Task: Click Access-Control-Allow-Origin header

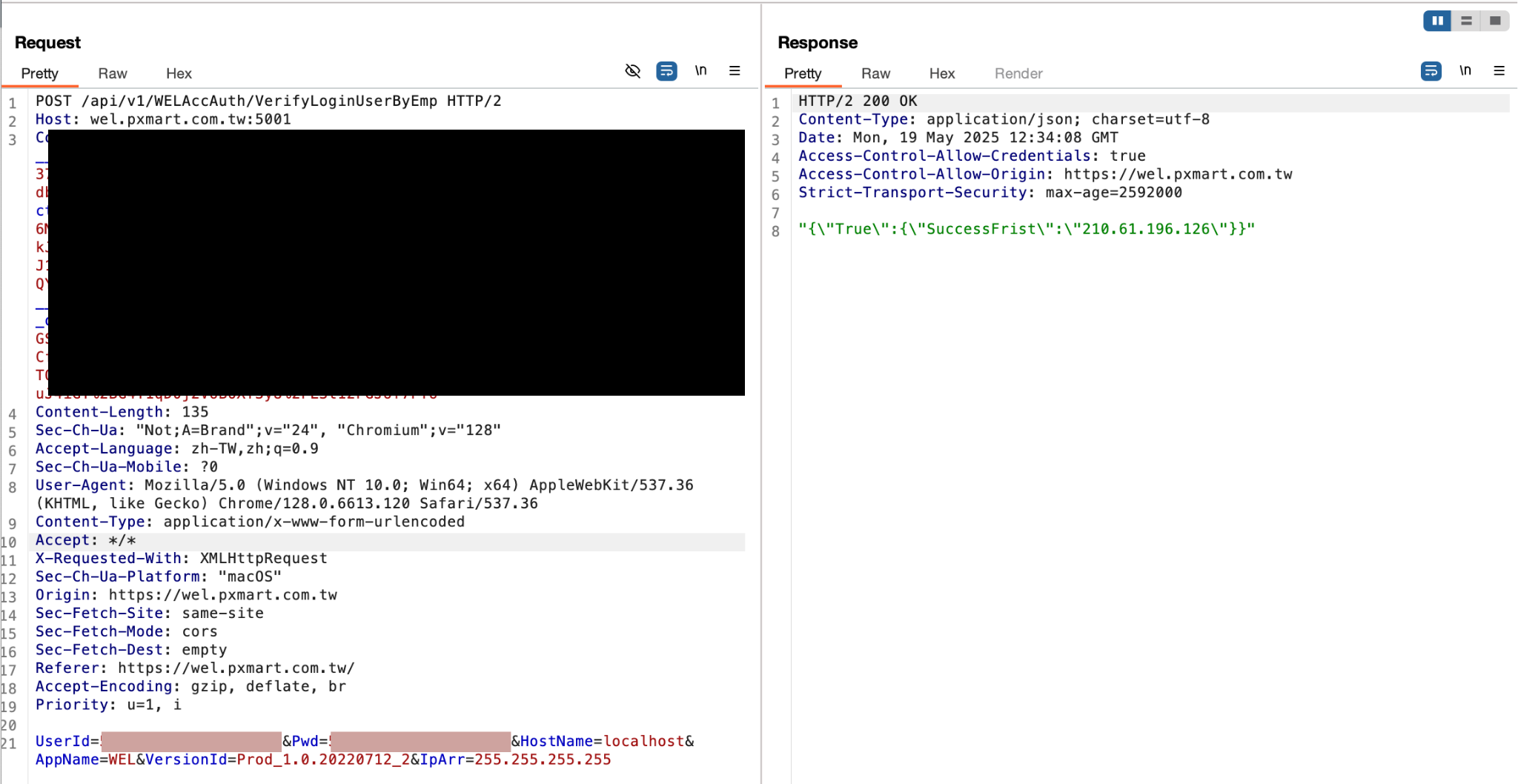Action: pyautogui.click(x=1045, y=174)
